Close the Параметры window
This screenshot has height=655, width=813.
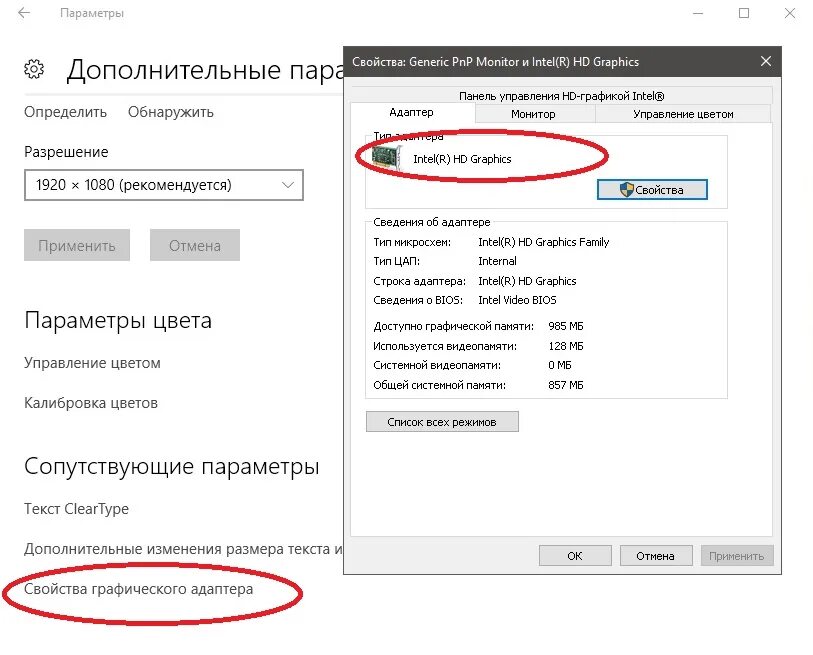pyautogui.click(x=790, y=13)
